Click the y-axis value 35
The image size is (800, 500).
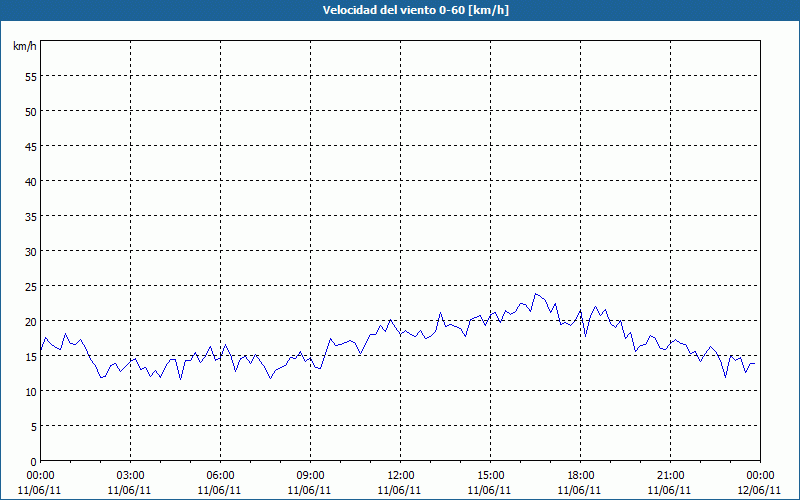31,216
